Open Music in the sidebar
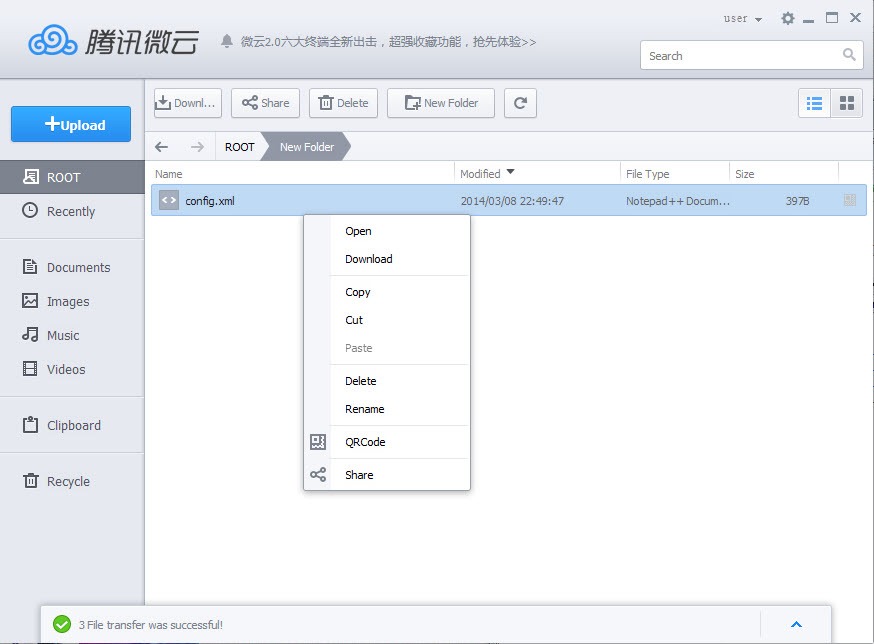 (72, 336)
